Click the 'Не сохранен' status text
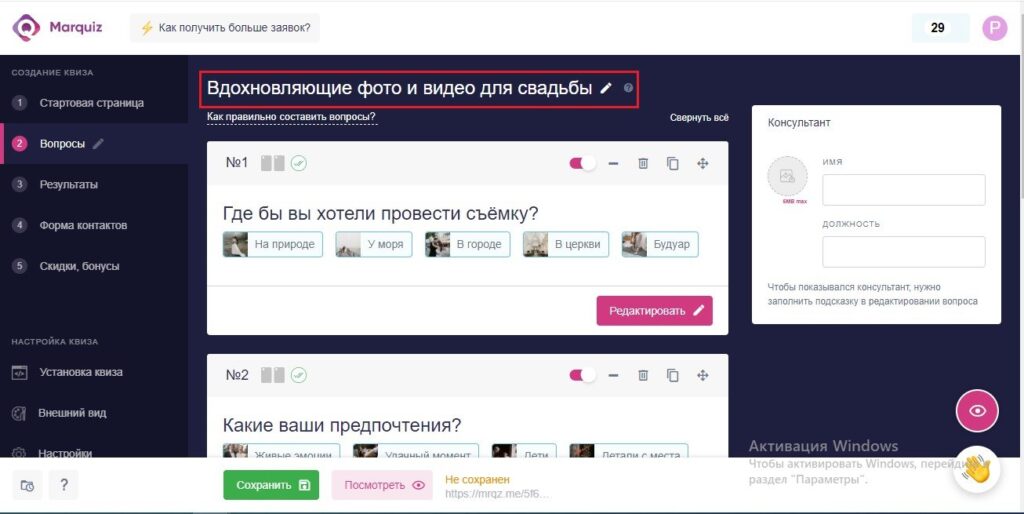Viewport: 1024px width, 514px height. (x=477, y=479)
